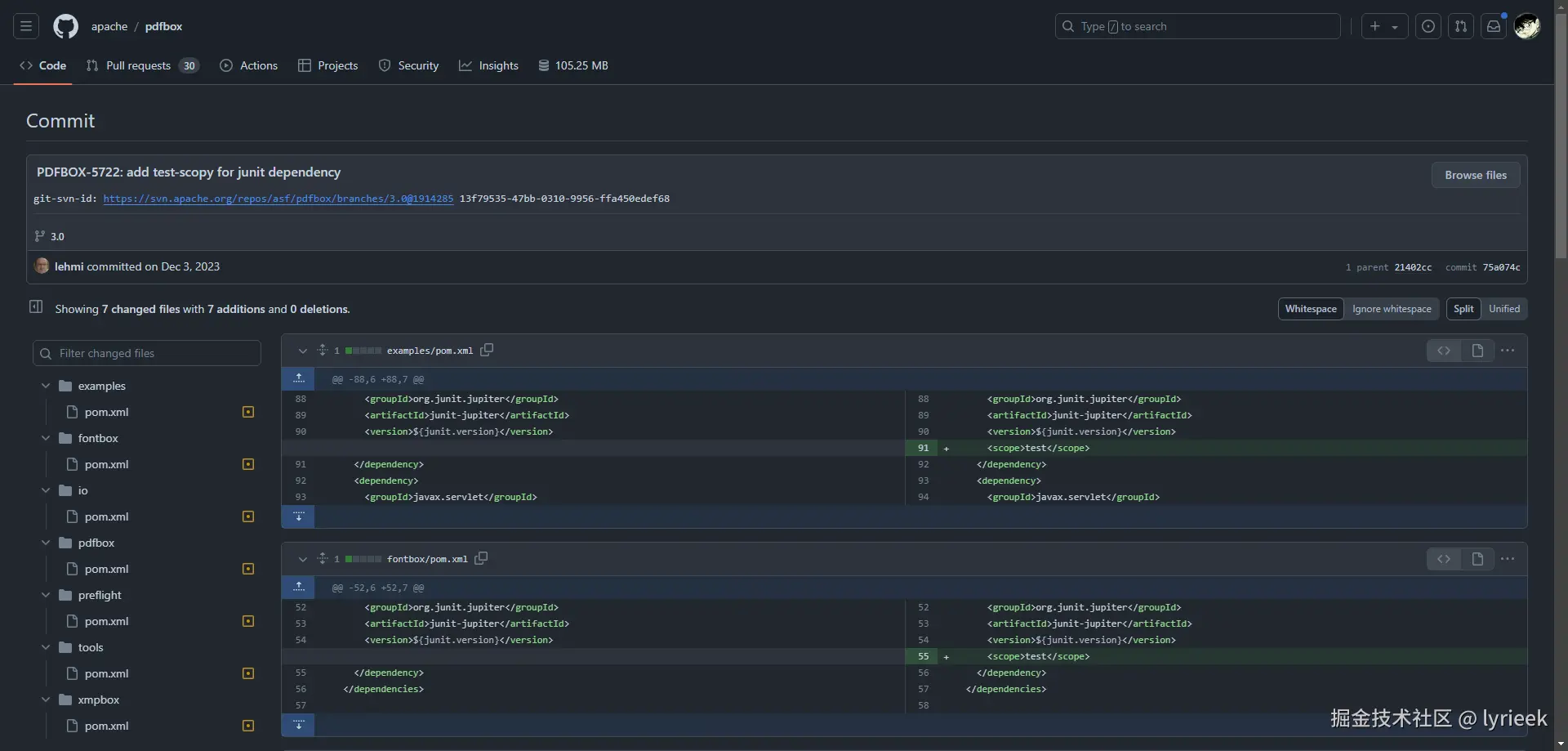
Task: Collapse the xmpbox folder in file tree
Action: click(46, 700)
